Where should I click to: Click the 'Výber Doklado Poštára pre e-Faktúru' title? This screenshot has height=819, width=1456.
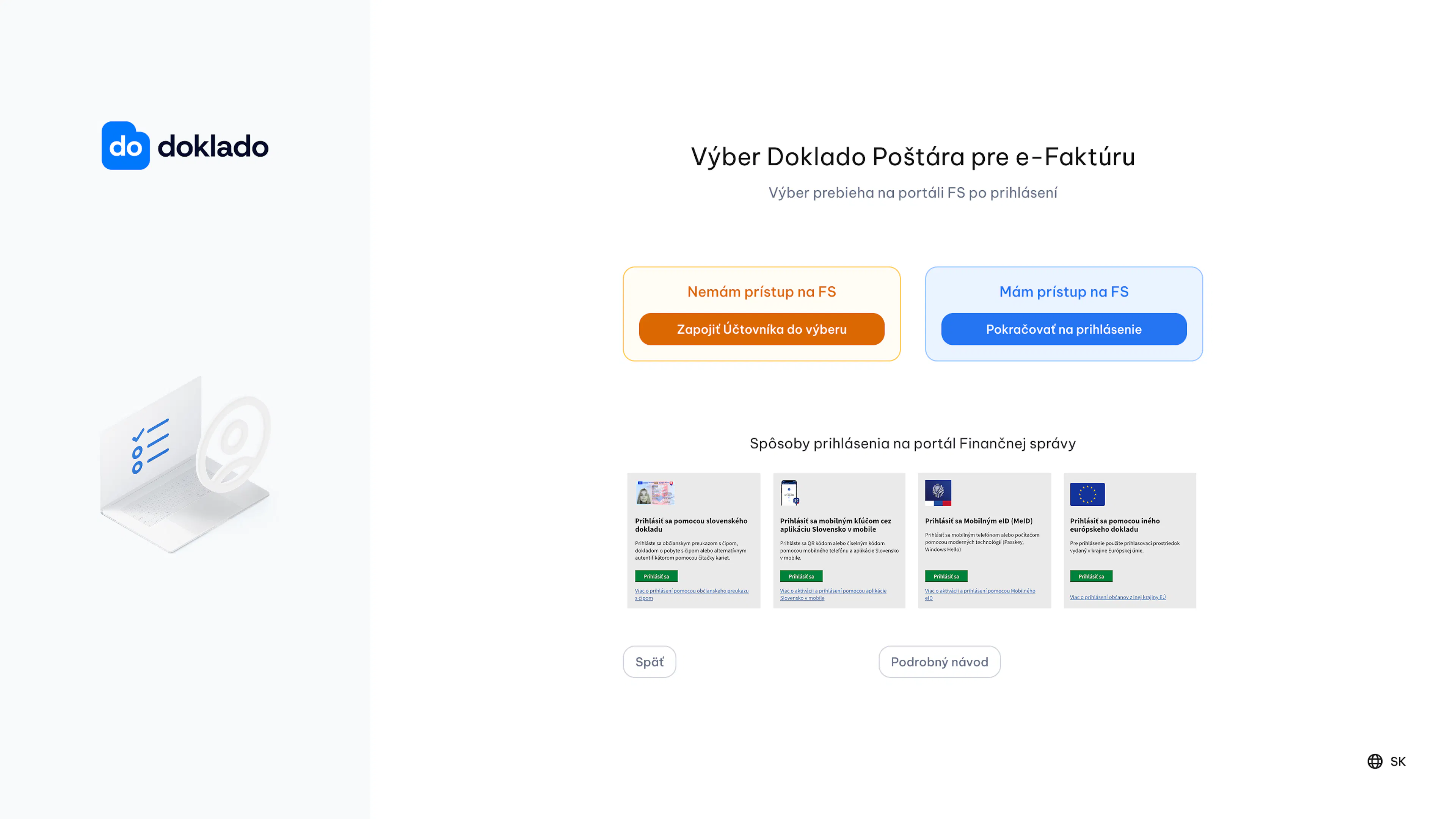click(x=913, y=157)
